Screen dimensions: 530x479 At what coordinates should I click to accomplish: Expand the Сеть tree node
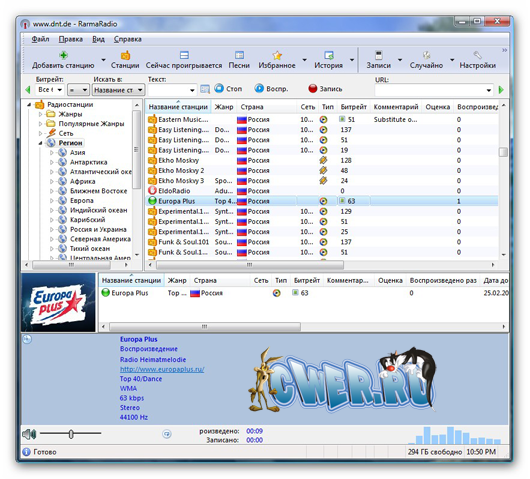[41, 134]
